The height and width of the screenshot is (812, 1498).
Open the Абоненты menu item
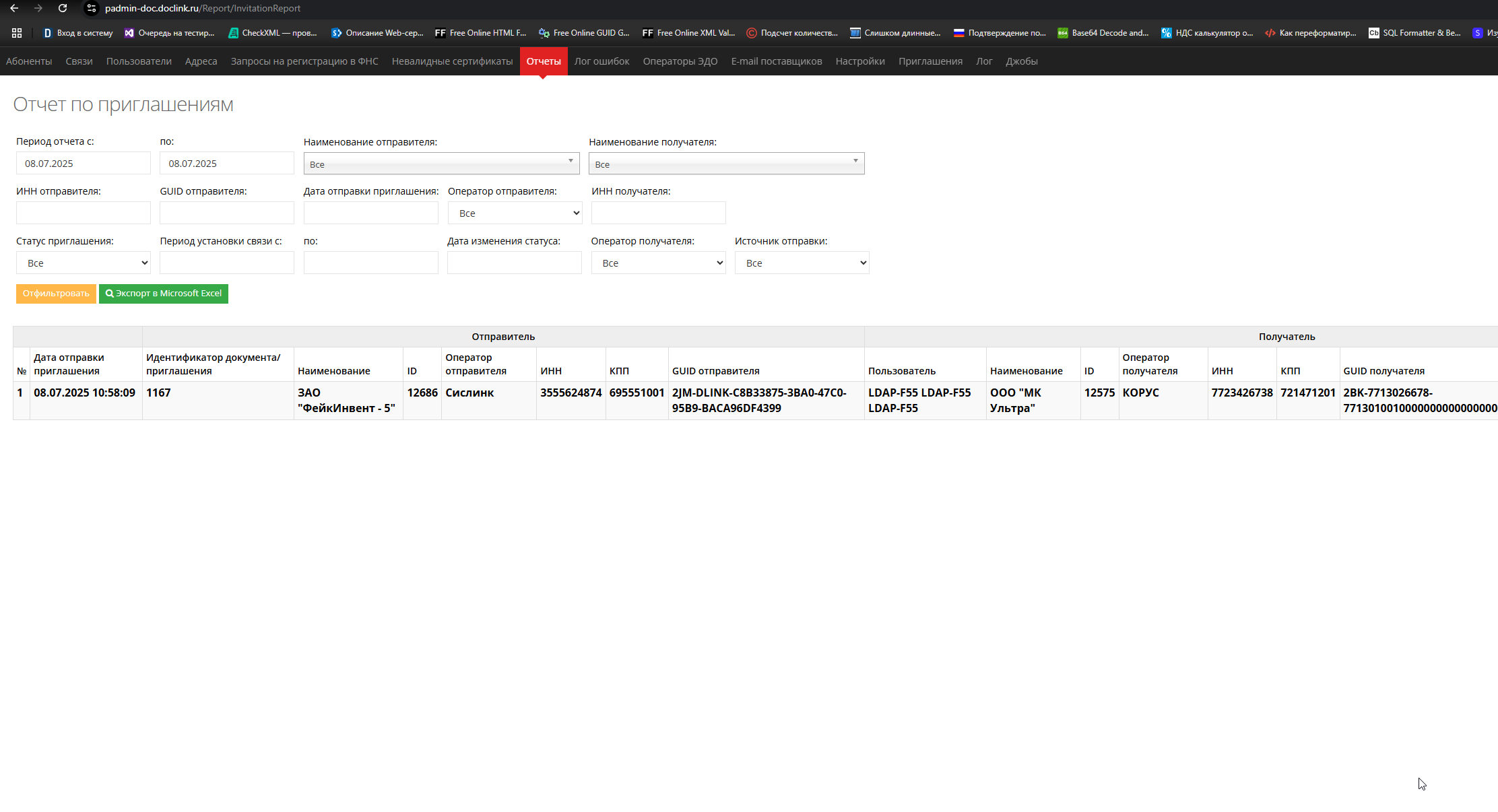(x=29, y=61)
